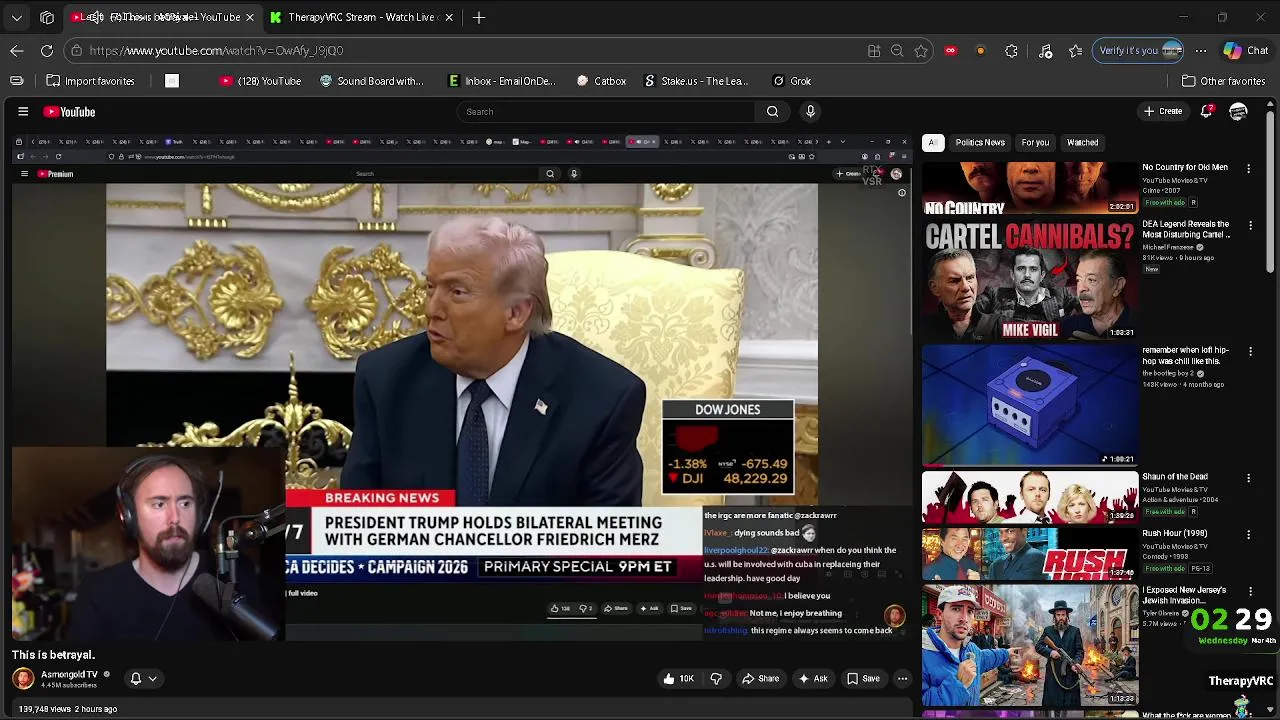Select the All filter chip
The image size is (1280, 720).
[933, 143]
